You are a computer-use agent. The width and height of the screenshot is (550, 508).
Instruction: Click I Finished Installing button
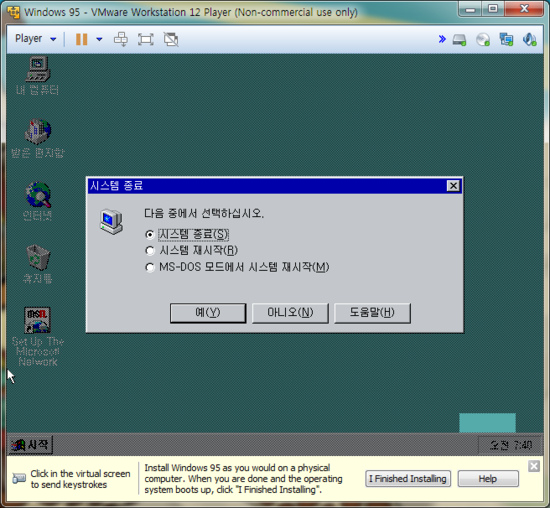pyautogui.click(x=408, y=479)
